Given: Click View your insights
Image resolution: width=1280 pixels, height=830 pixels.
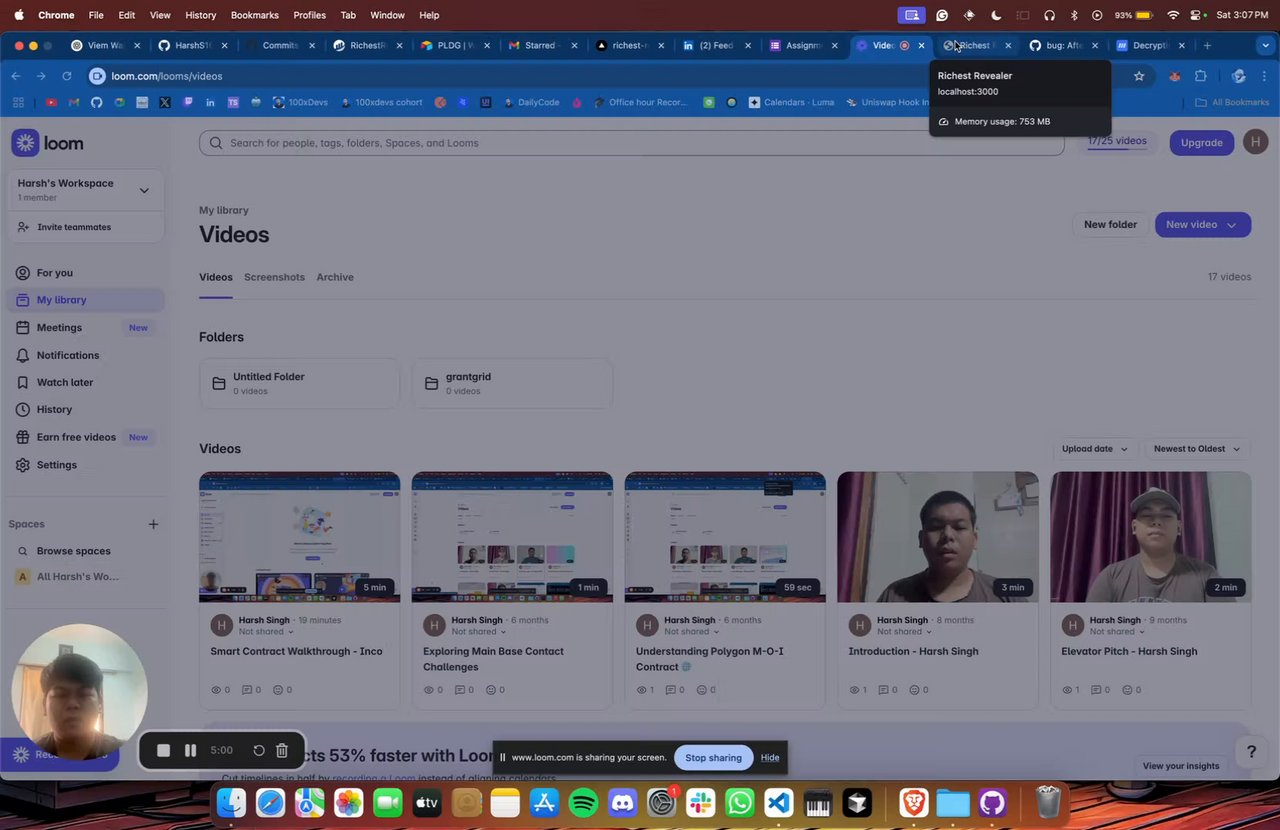Looking at the screenshot, I should tap(1181, 766).
